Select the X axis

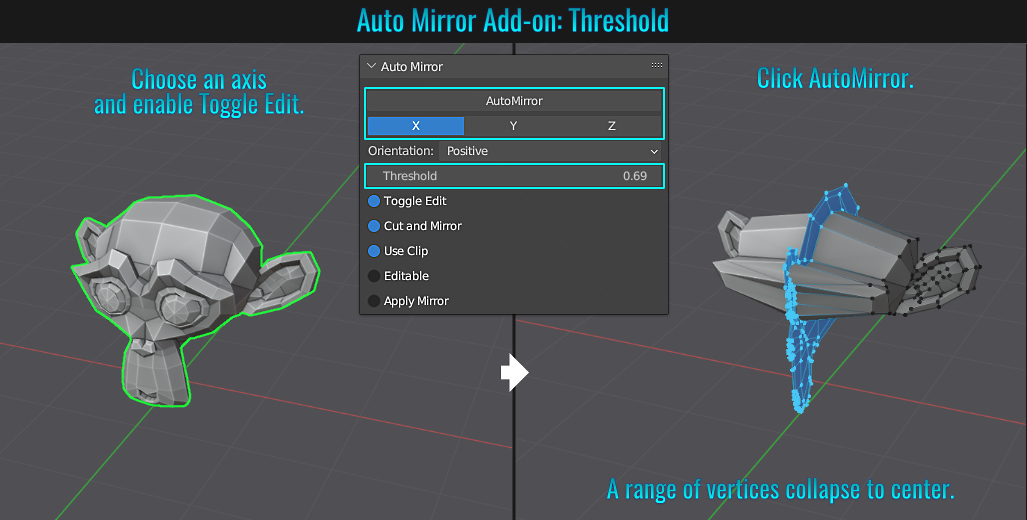[416, 126]
